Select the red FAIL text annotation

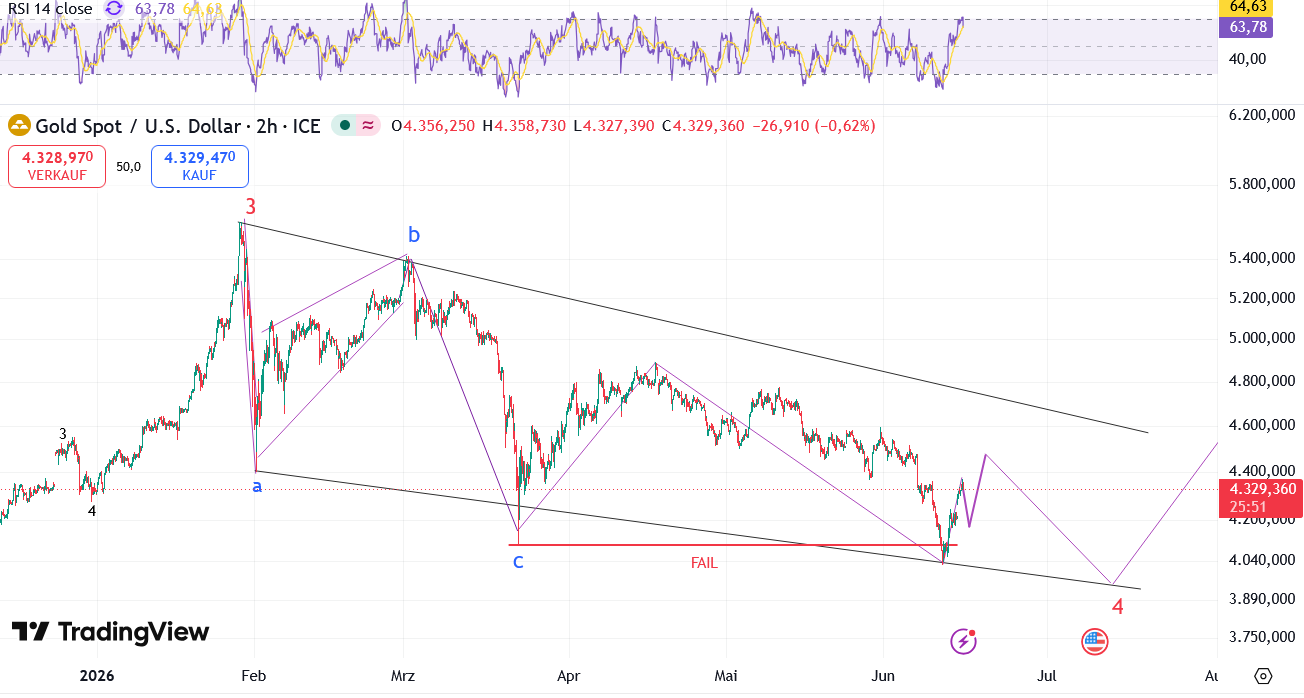[x=704, y=563]
